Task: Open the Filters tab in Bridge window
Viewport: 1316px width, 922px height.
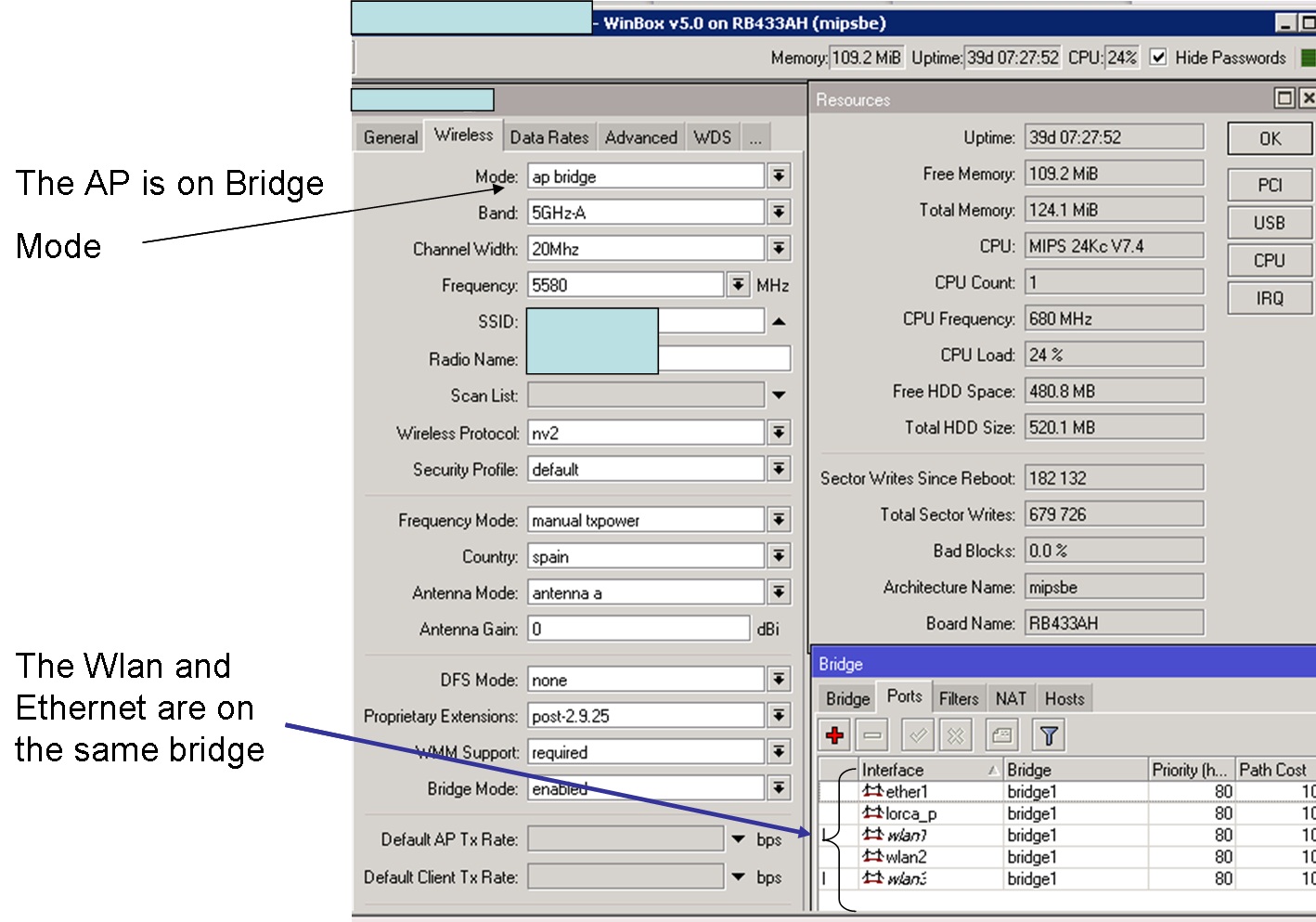Action: 959,698
